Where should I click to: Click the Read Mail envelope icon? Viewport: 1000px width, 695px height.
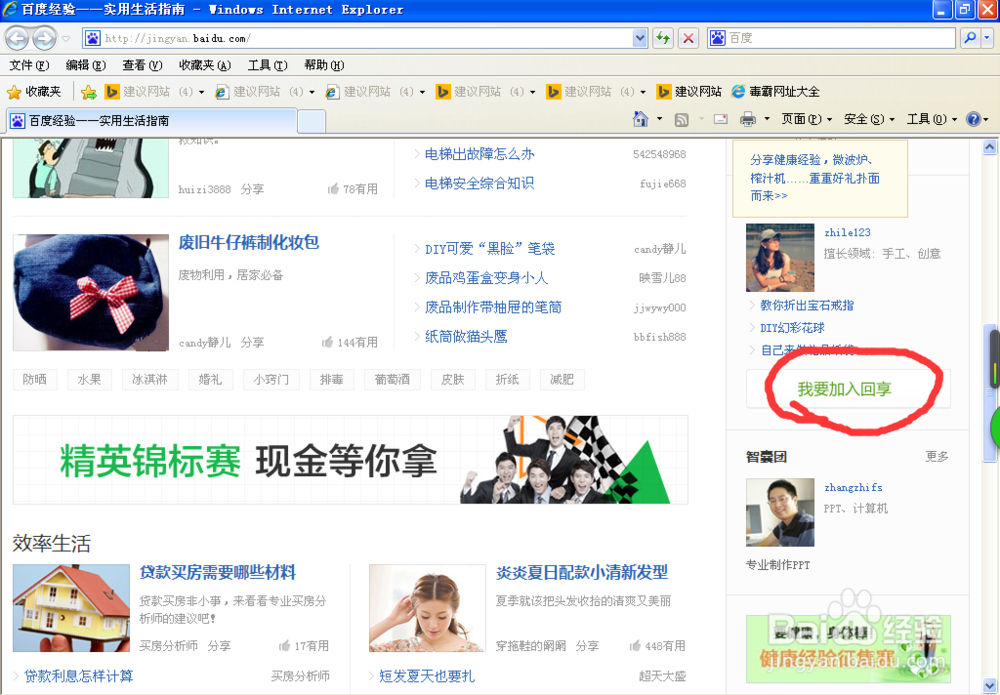click(721, 119)
